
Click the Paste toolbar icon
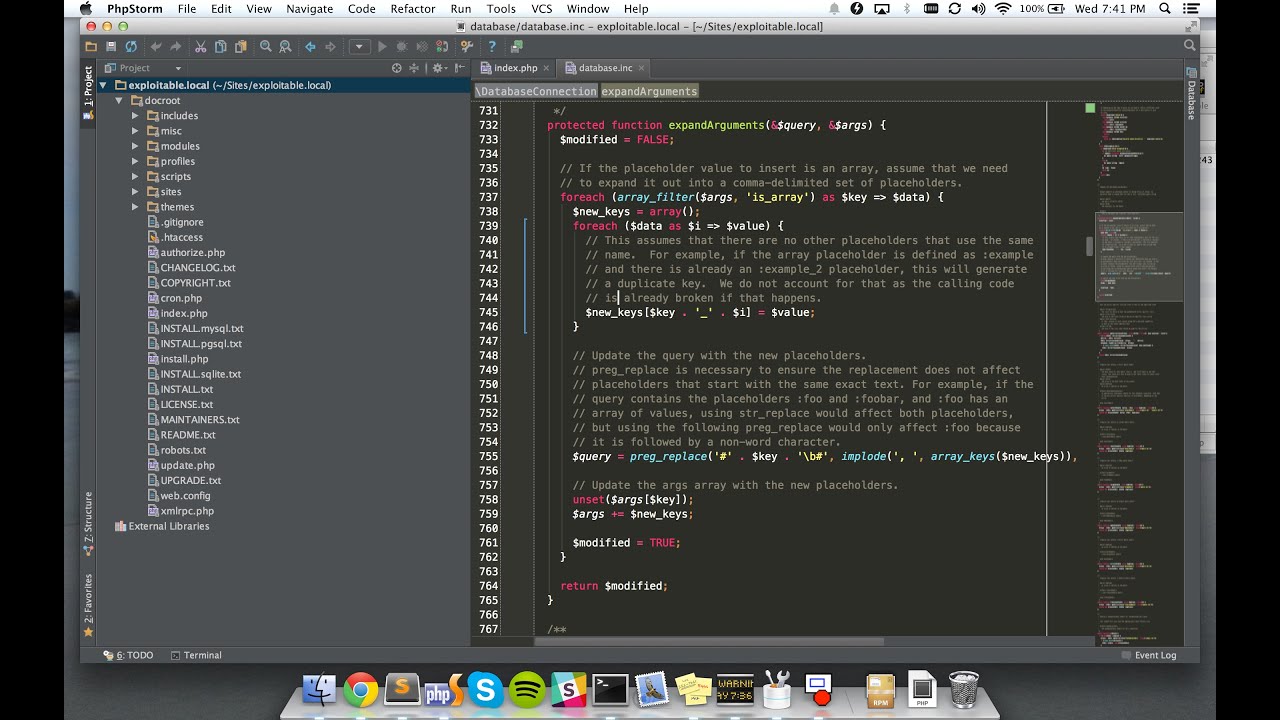240,47
